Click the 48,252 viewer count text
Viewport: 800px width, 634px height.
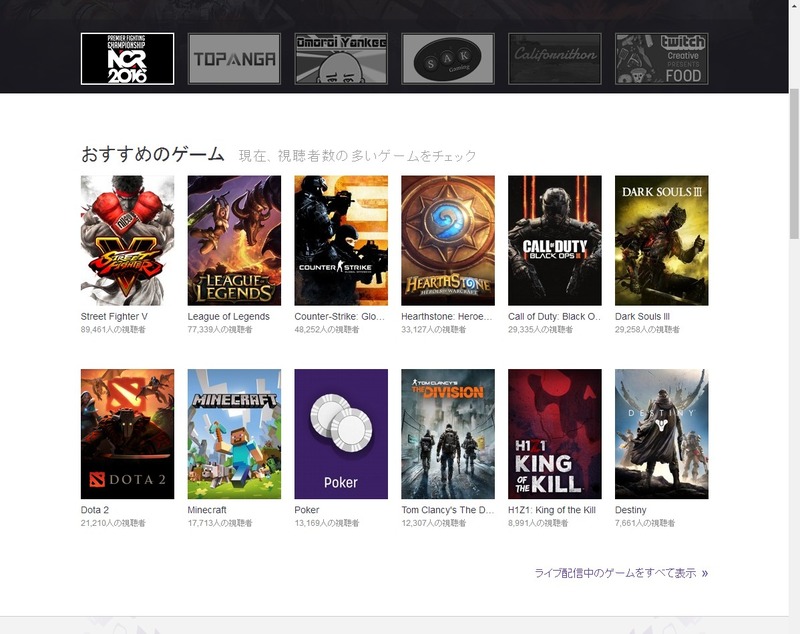pyautogui.click(x=327, y=329)
